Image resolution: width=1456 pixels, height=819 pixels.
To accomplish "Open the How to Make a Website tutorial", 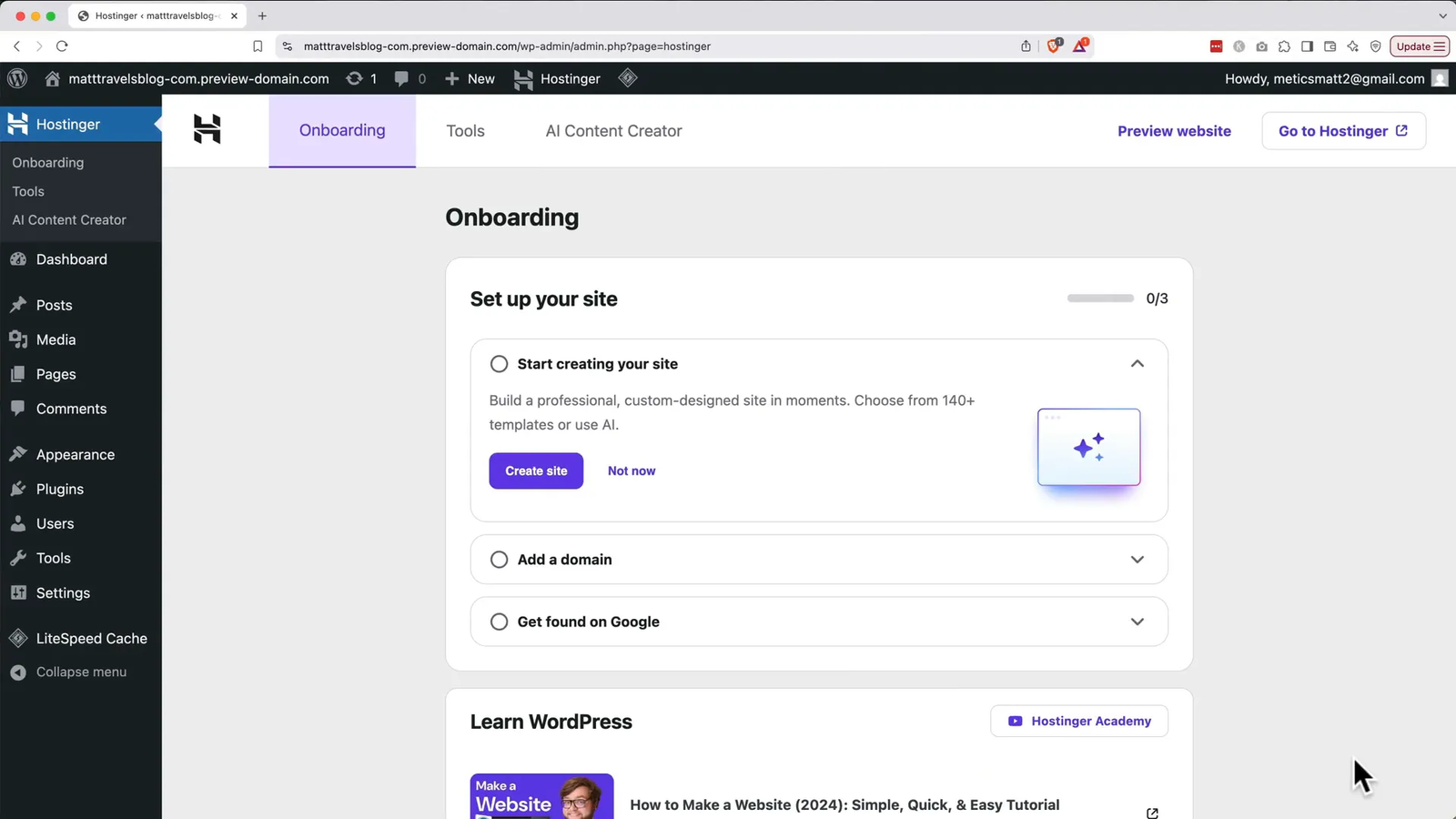I will click(x=844, y=804).
